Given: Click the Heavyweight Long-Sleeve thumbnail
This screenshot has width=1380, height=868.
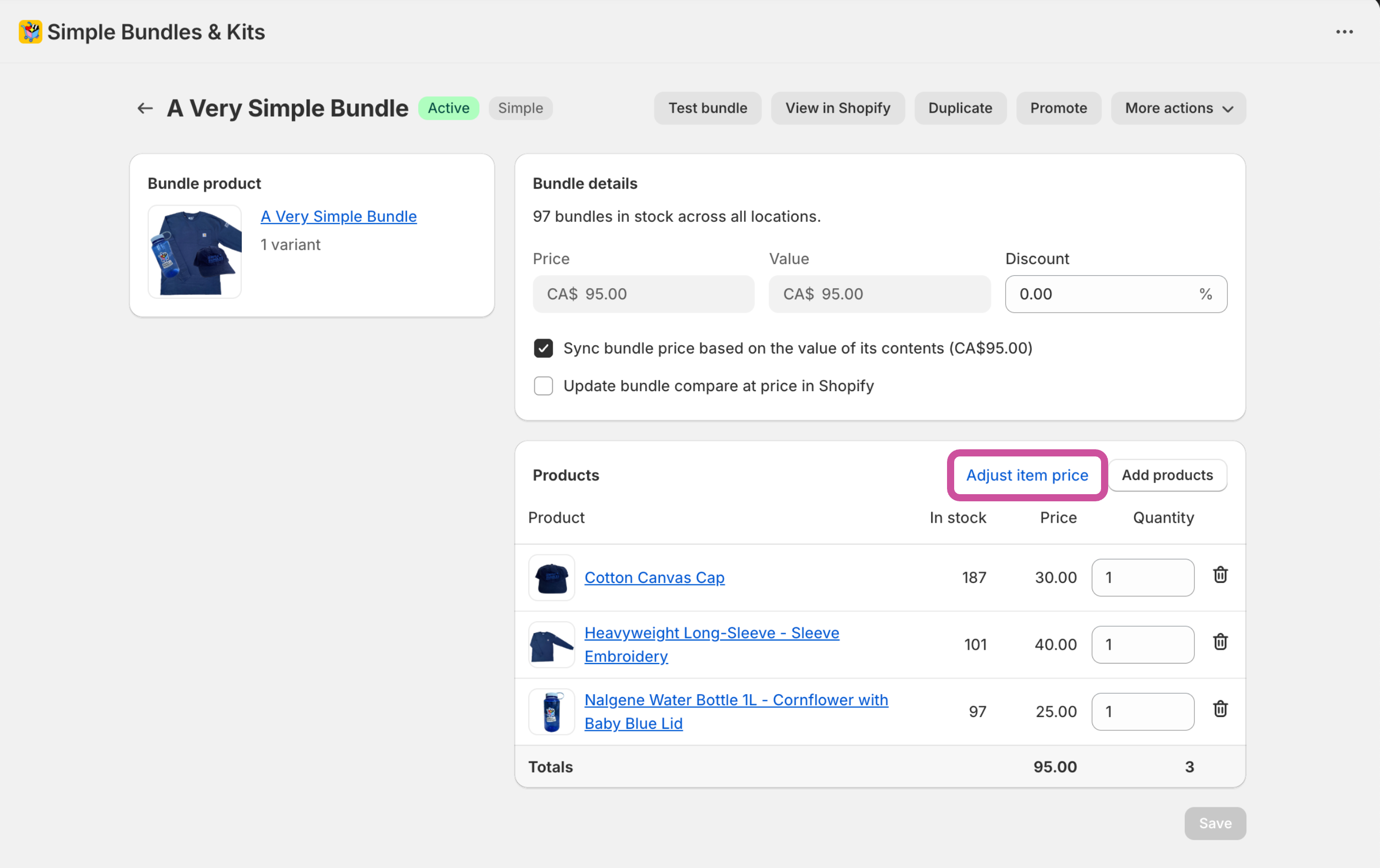Looking at the screenshot, I should pyautogui.click(x=551, y=645).
